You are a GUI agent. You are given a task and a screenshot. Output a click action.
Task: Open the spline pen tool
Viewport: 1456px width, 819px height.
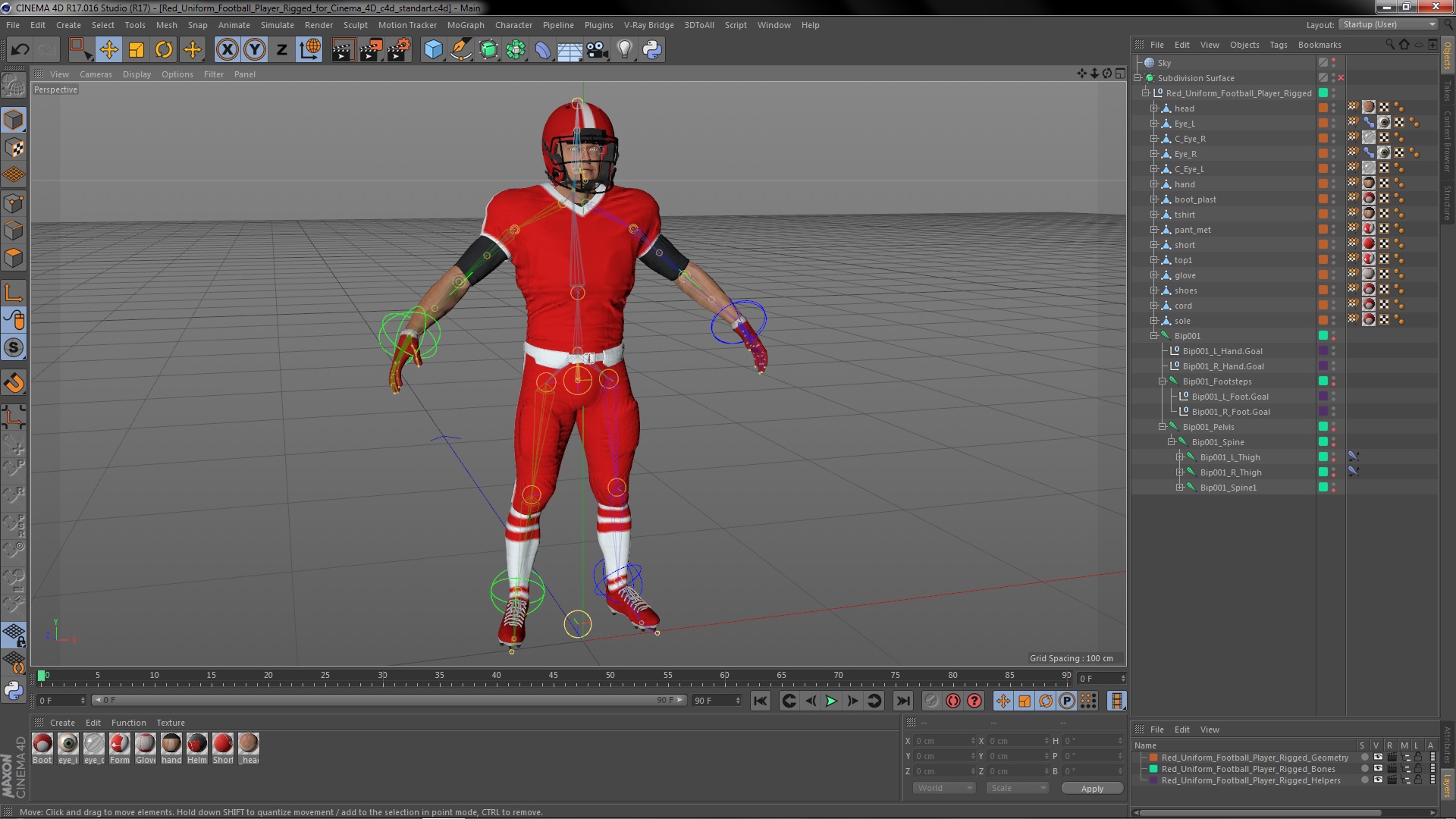pos(460,50)
